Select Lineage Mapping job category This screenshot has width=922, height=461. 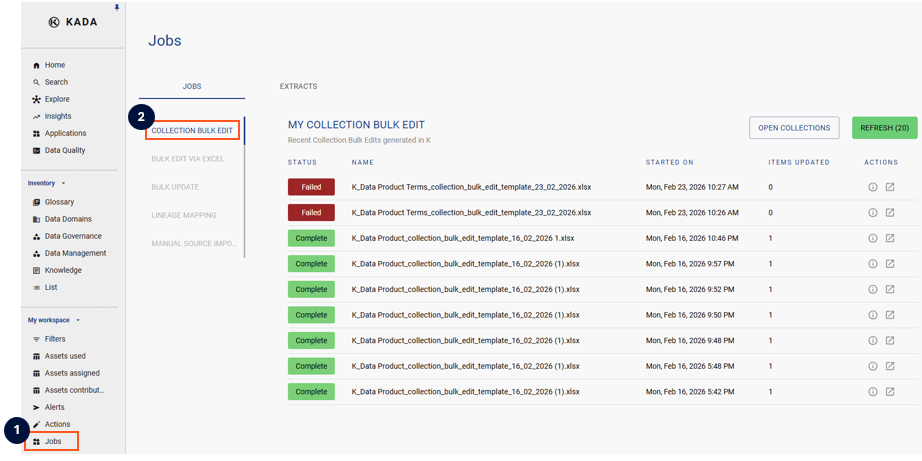pos(184,215)
